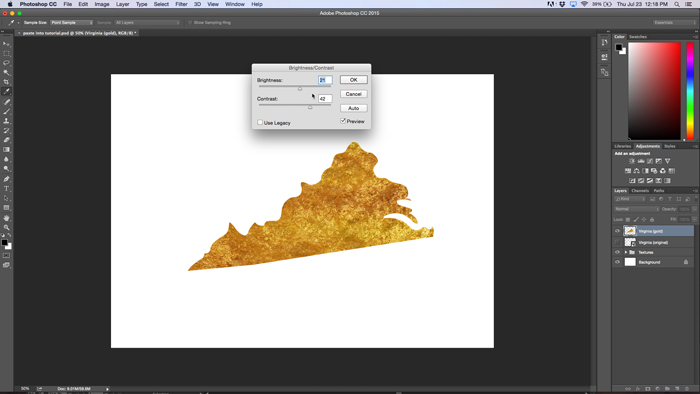
Task: Add a Brightness/Contrast adjustment layer icon
Action: point(632,161)
